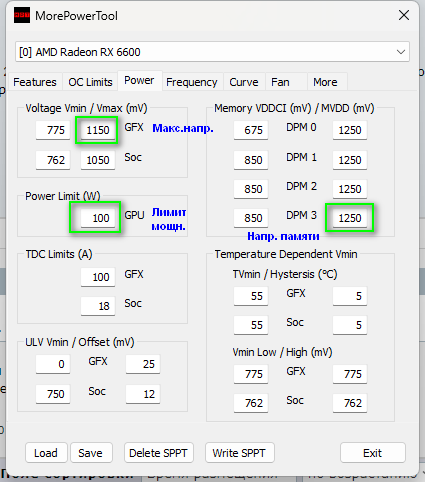Click the Hystersis GFX field

pos(350,296)
